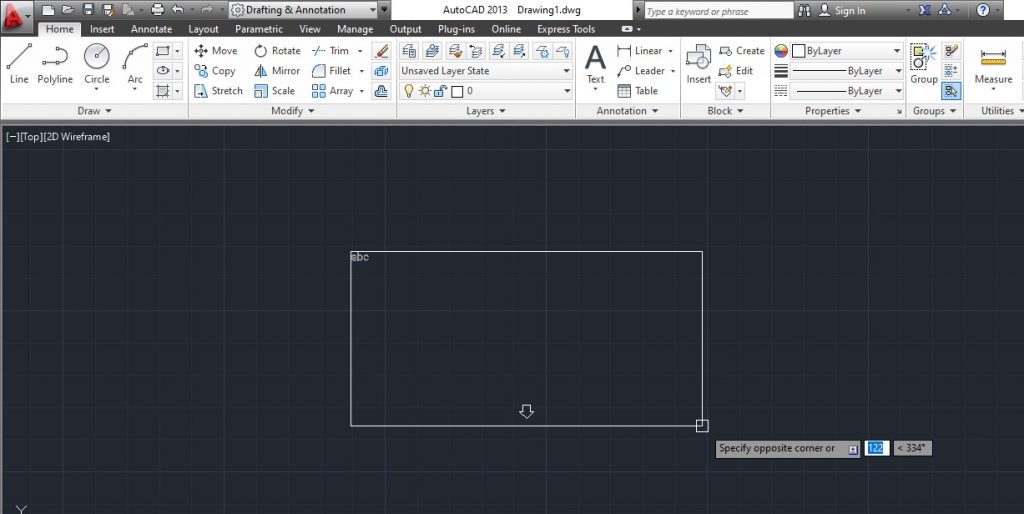Click the Explode icon in Modify panel
Screen dimensions: 1024x514
point(381,71)
